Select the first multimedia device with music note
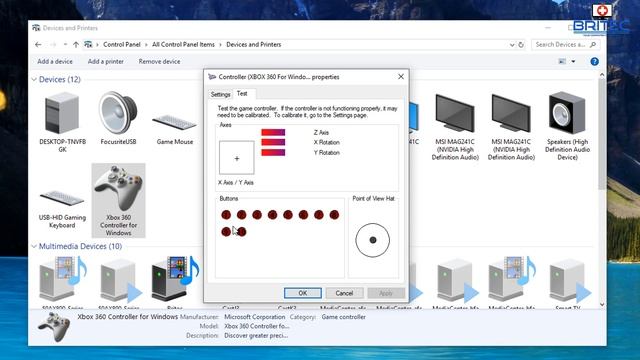640x360 pixels. (62, 278)
